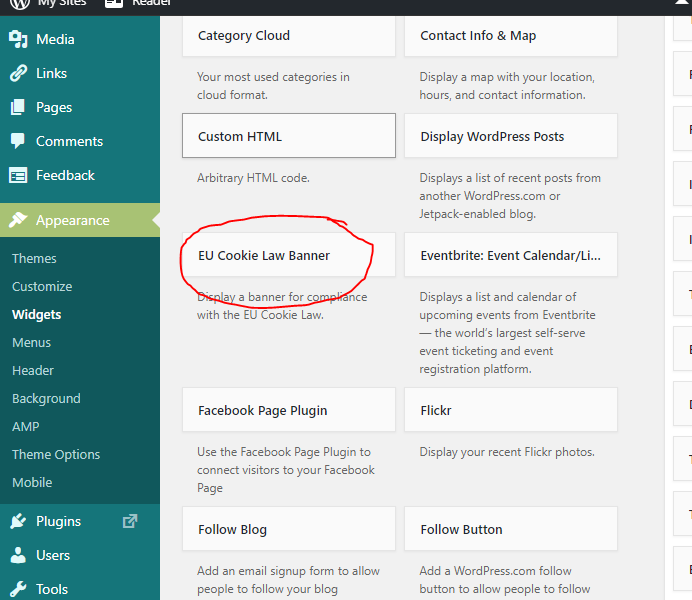692x600 pixels.
Task: Open the Customize submenu item
Action: pos(42,286)
